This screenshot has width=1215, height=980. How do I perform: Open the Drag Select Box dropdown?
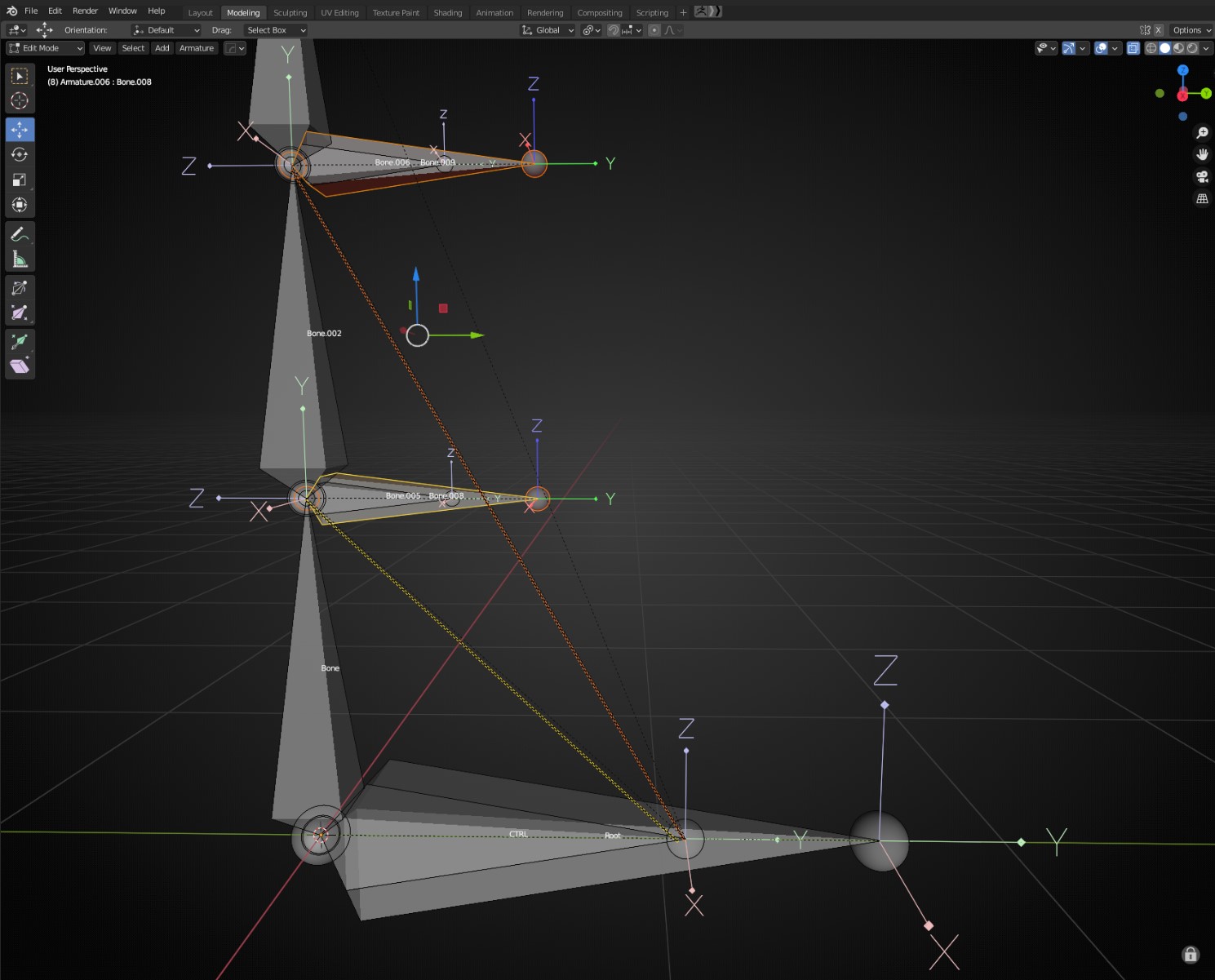(276, 30)
